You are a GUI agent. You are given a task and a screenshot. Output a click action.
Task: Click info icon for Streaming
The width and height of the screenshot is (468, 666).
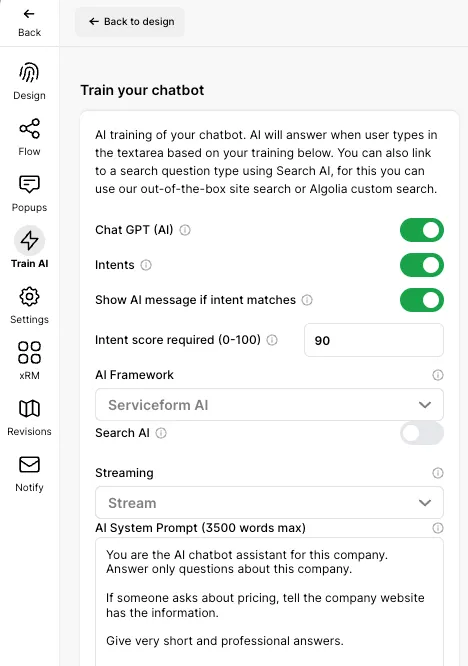point(438,473)
